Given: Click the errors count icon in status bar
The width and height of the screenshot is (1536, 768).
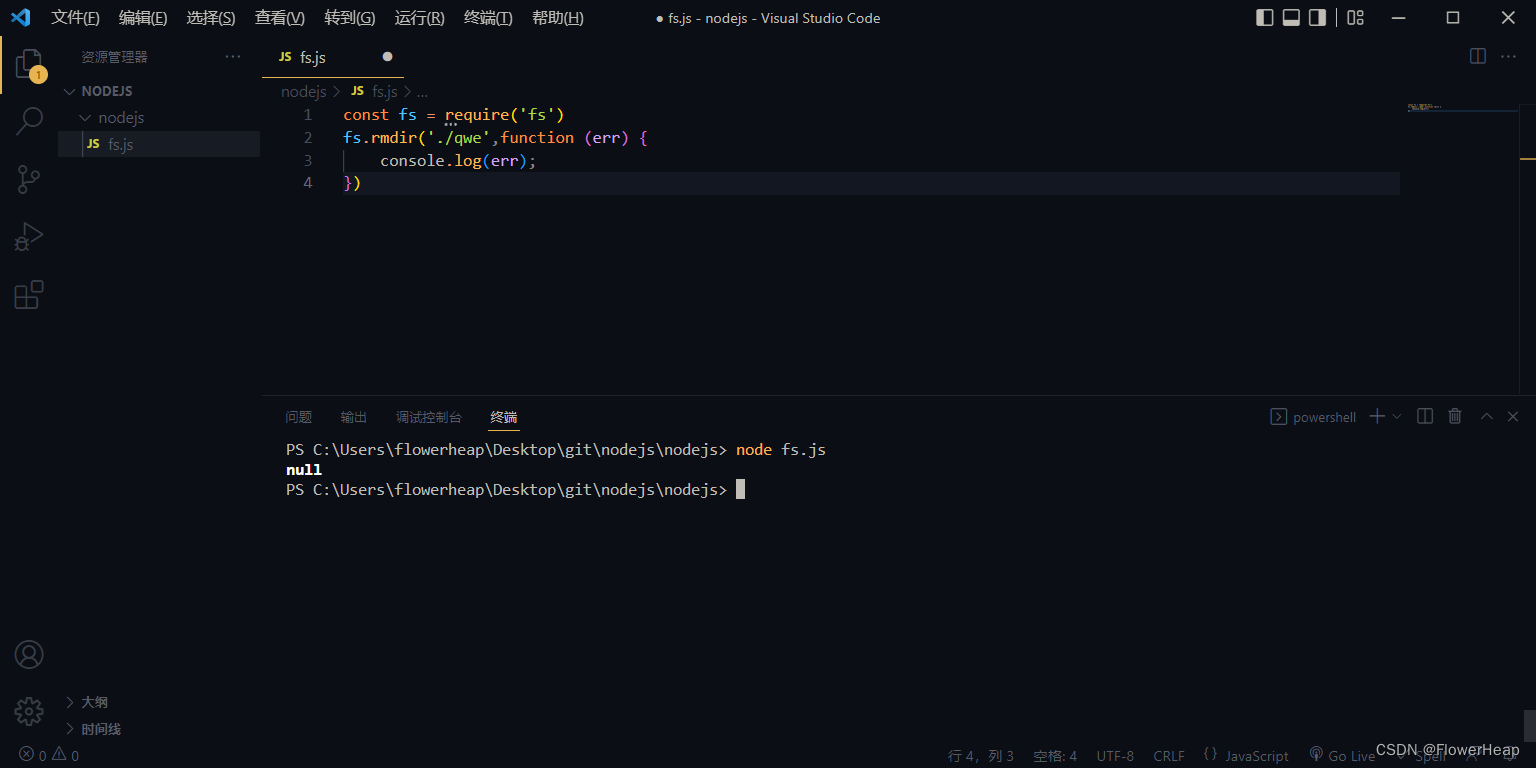Looking at the screenshot, I should tap(27, 755).
